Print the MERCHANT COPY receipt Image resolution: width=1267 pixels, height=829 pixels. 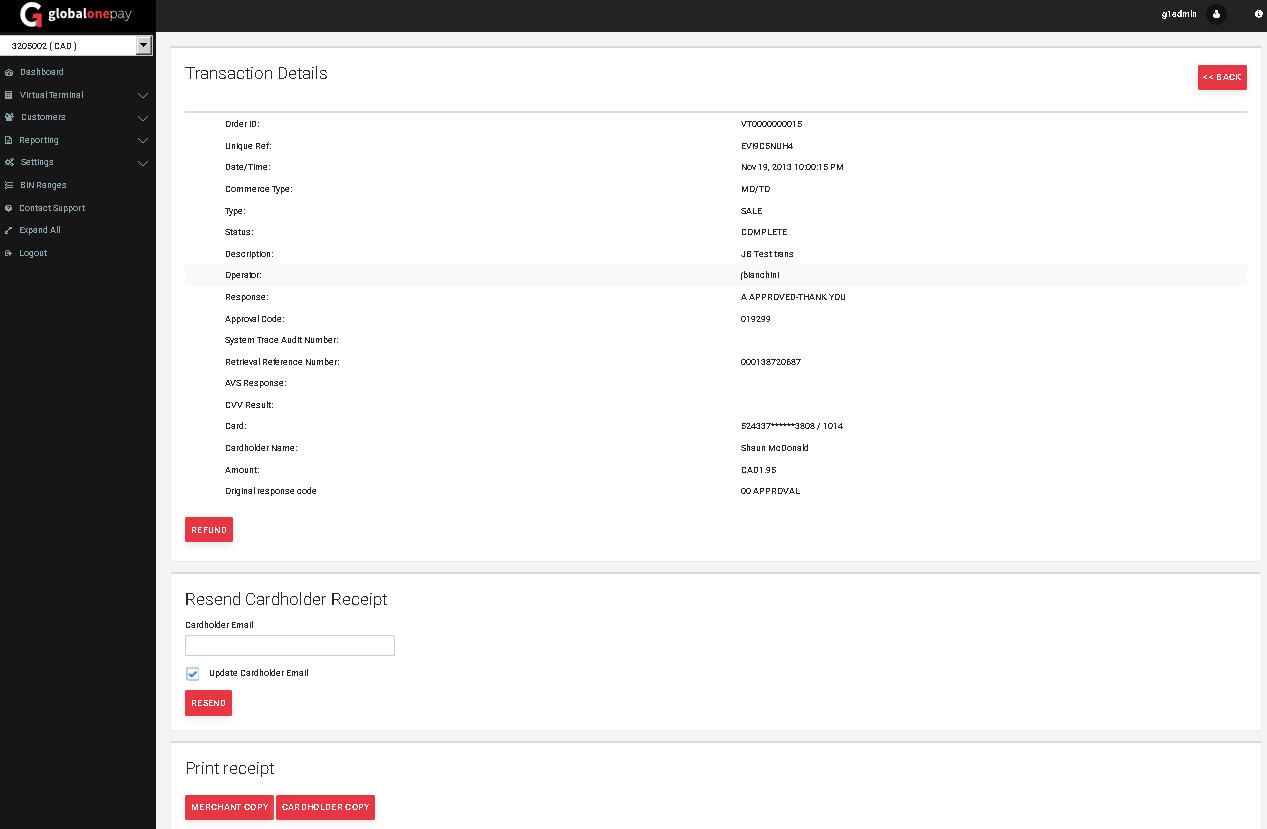[x=230, y=807]
